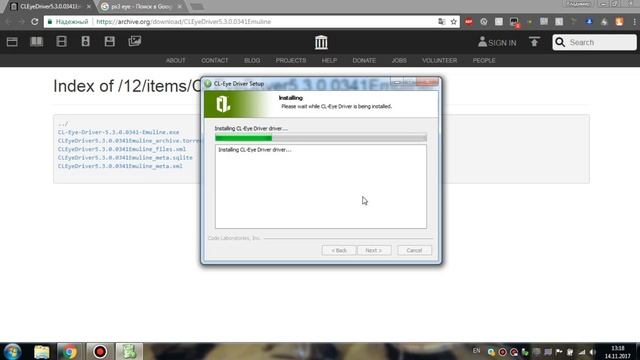Screen dimensions: 640x360
Task: Open the Emuline_files.xml link
Action: (122, 149)
